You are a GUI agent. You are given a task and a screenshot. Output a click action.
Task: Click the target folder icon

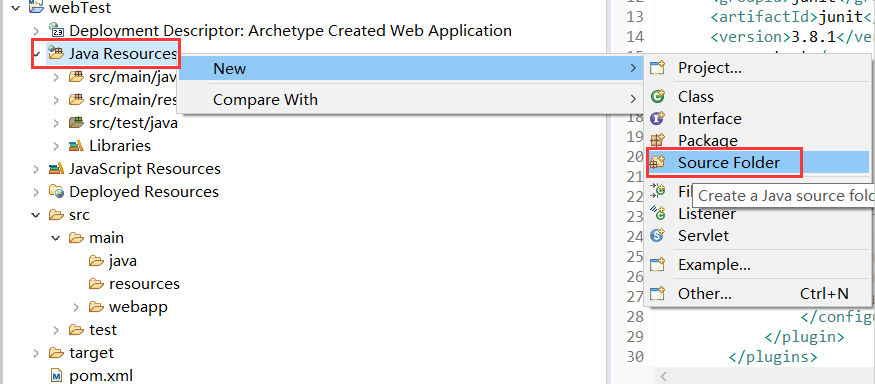tap(56, 353)
